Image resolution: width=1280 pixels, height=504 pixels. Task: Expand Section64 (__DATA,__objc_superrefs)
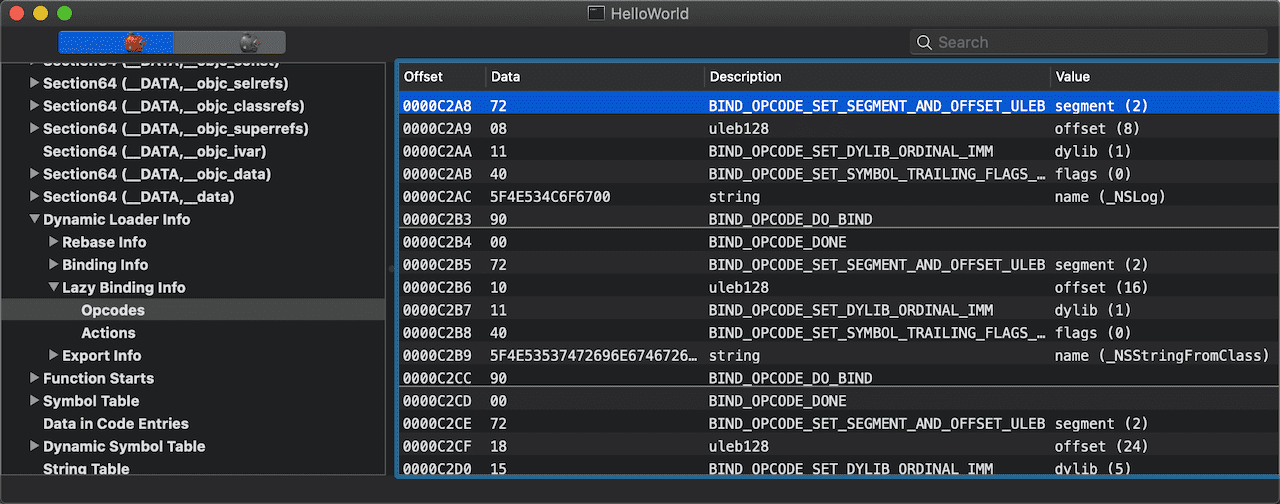tap(35, 129)
